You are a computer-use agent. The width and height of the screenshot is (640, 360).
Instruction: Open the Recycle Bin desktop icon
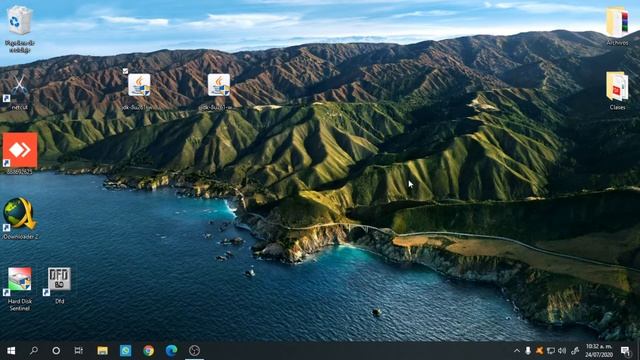coord(19,21)
